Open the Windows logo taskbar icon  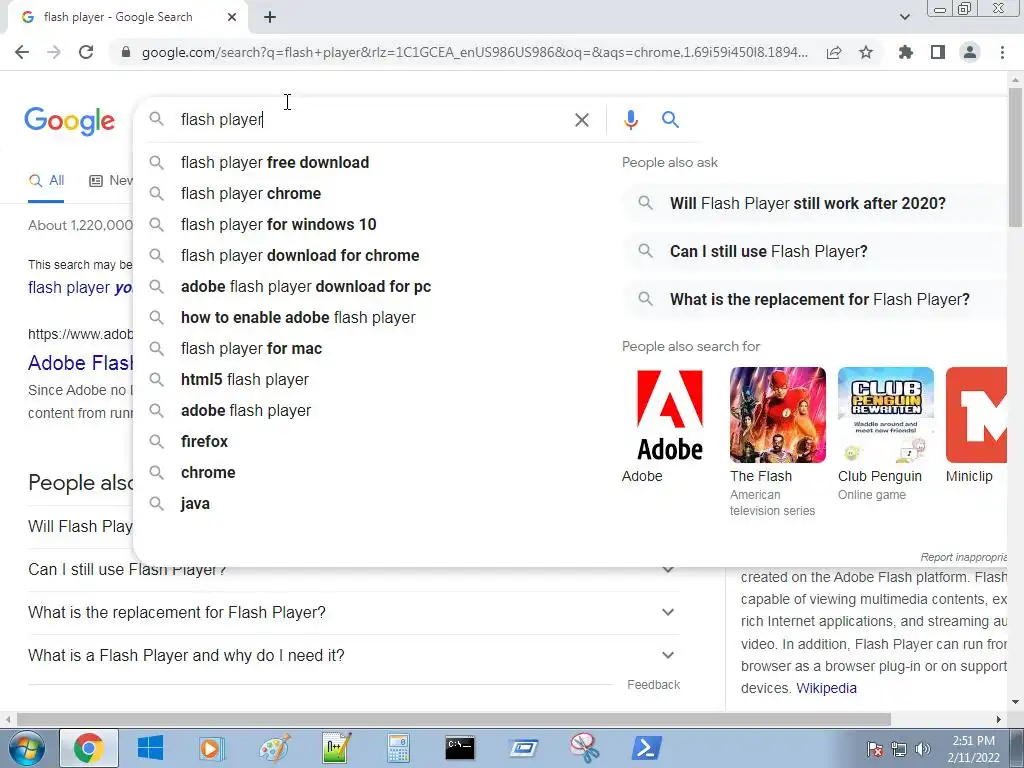click(150, 748)
